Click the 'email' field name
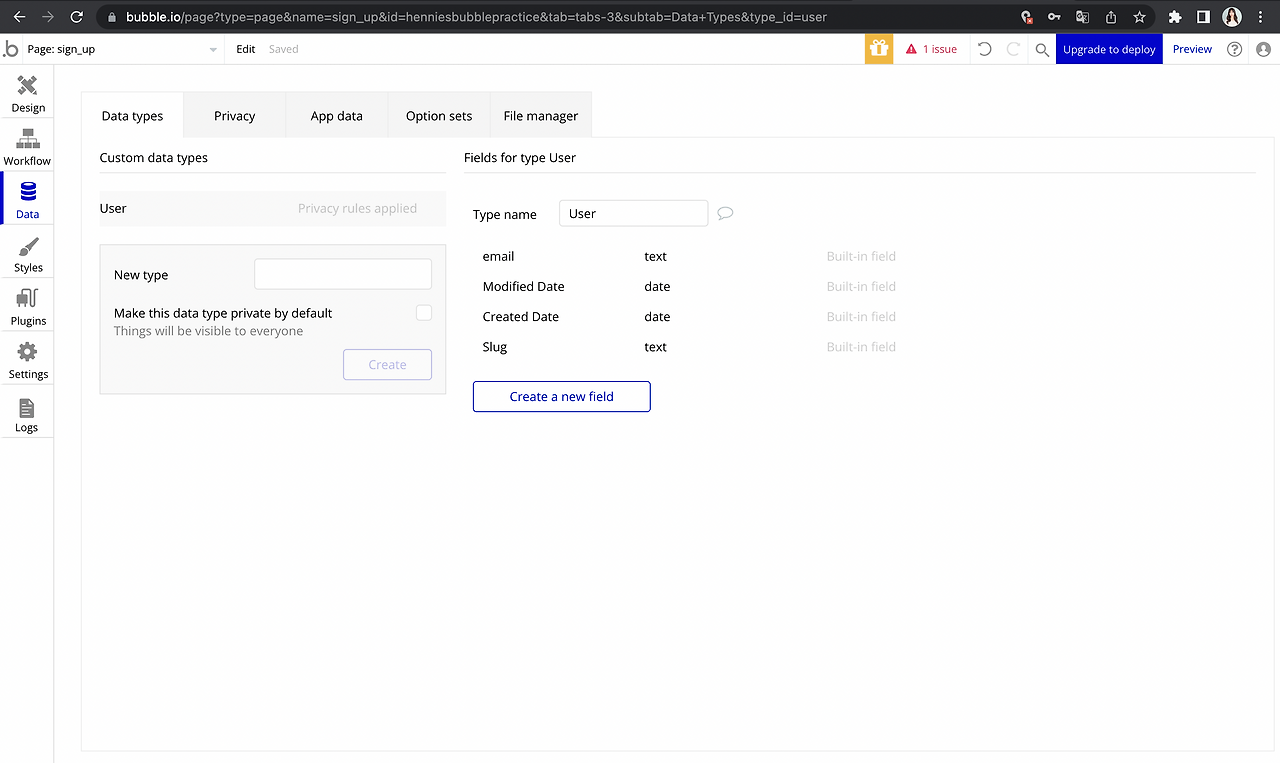 tap(498, 256)
